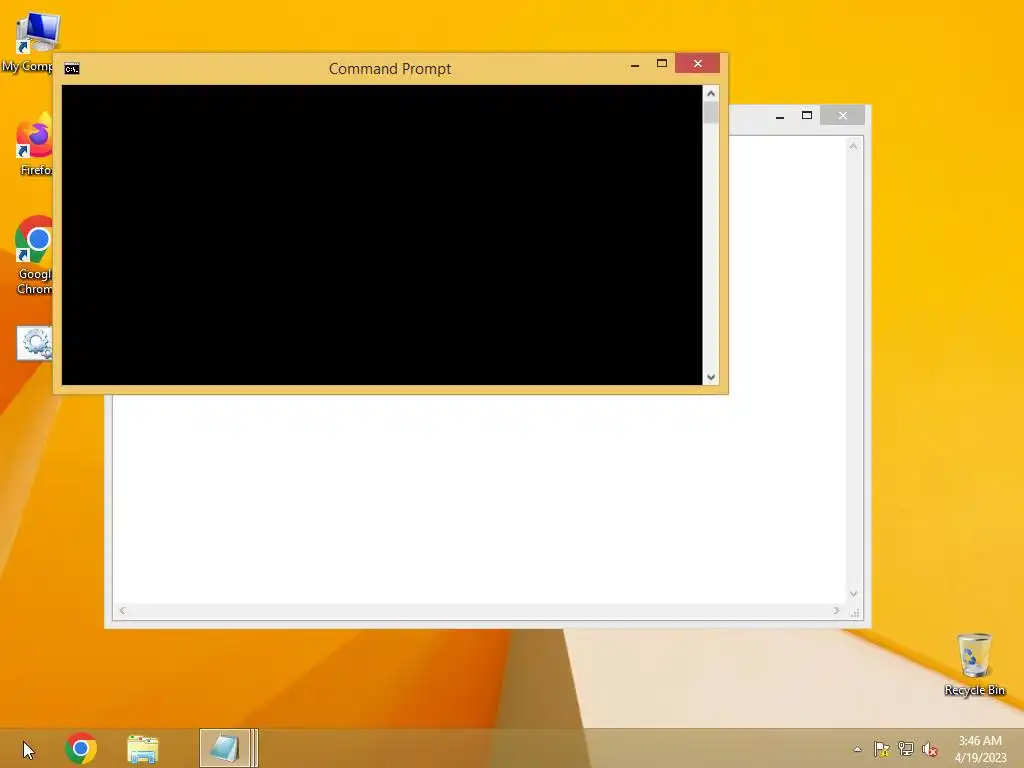Minimize the background Notepad window
Image resolution: width=1024 pixels, height=768 pixels.
click(x=780, y=116)
